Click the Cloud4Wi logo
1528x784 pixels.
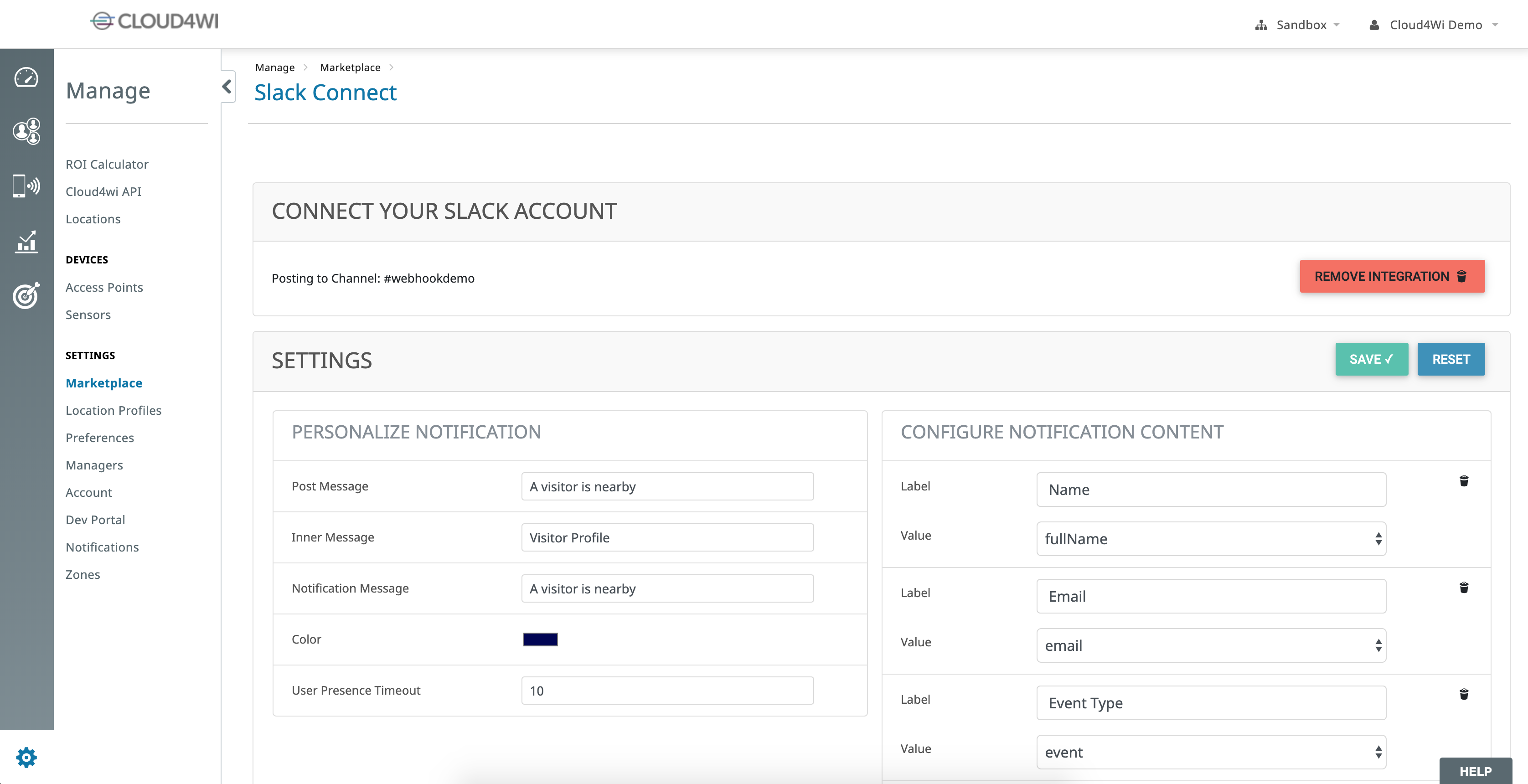pos(154,21)
